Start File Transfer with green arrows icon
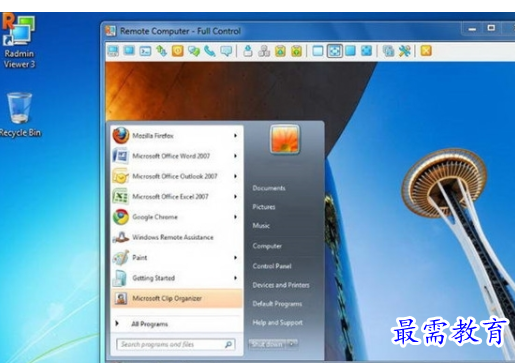Screen dimensions: 515x363 tap(162, 51)
